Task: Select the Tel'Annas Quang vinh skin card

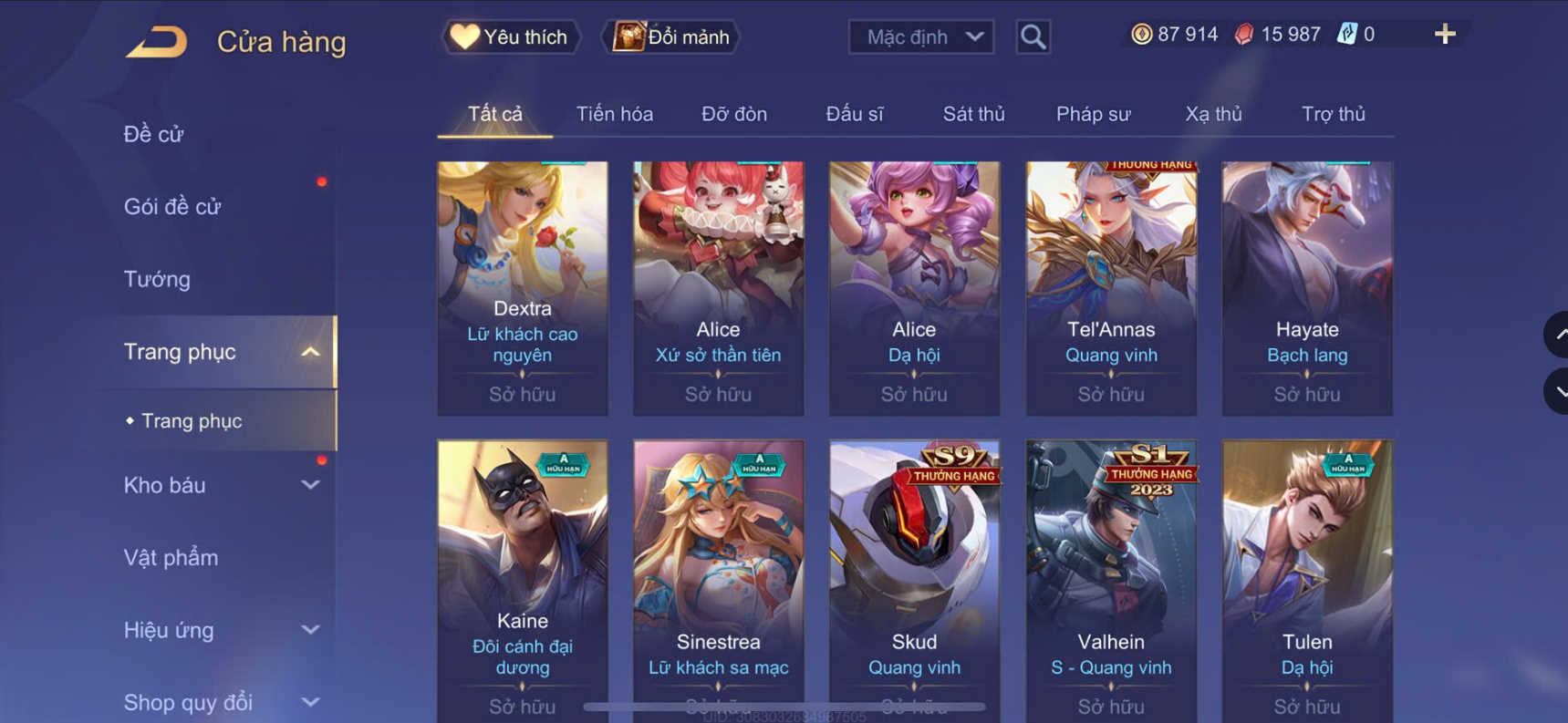Action: (1111, 288)
